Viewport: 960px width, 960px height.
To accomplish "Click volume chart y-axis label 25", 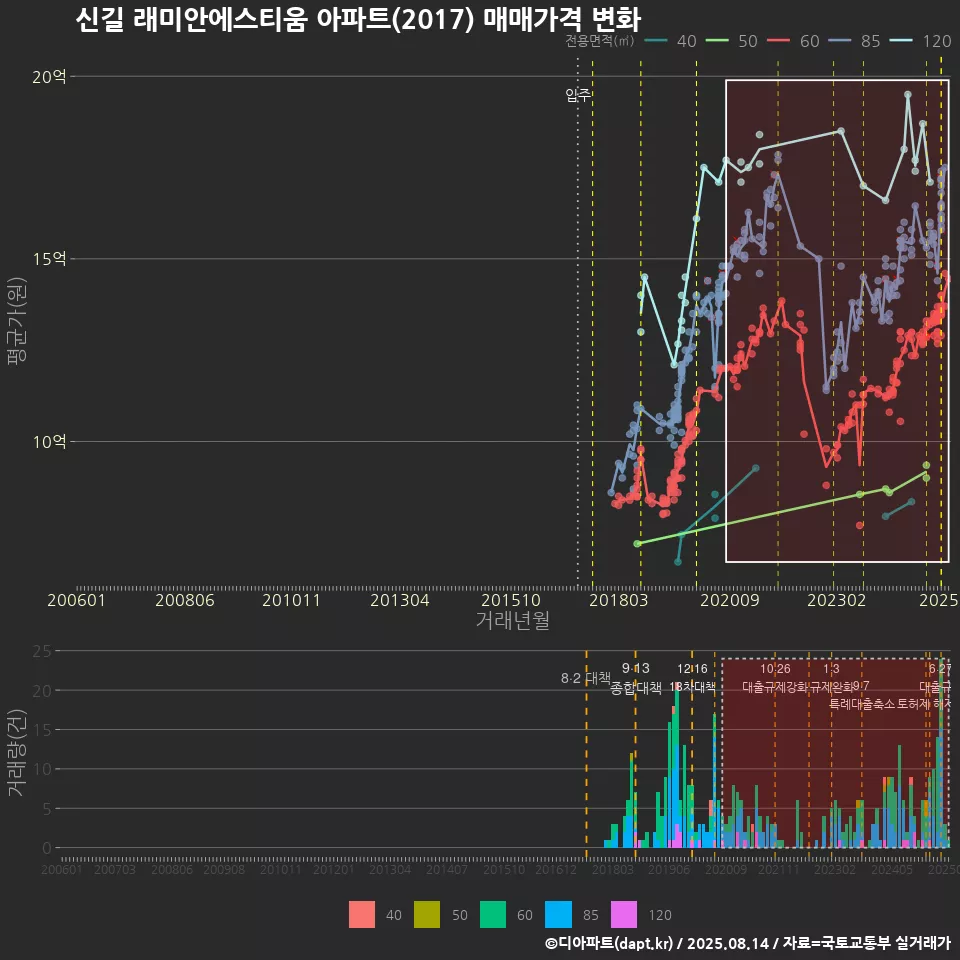I will (x=42, y=651).
